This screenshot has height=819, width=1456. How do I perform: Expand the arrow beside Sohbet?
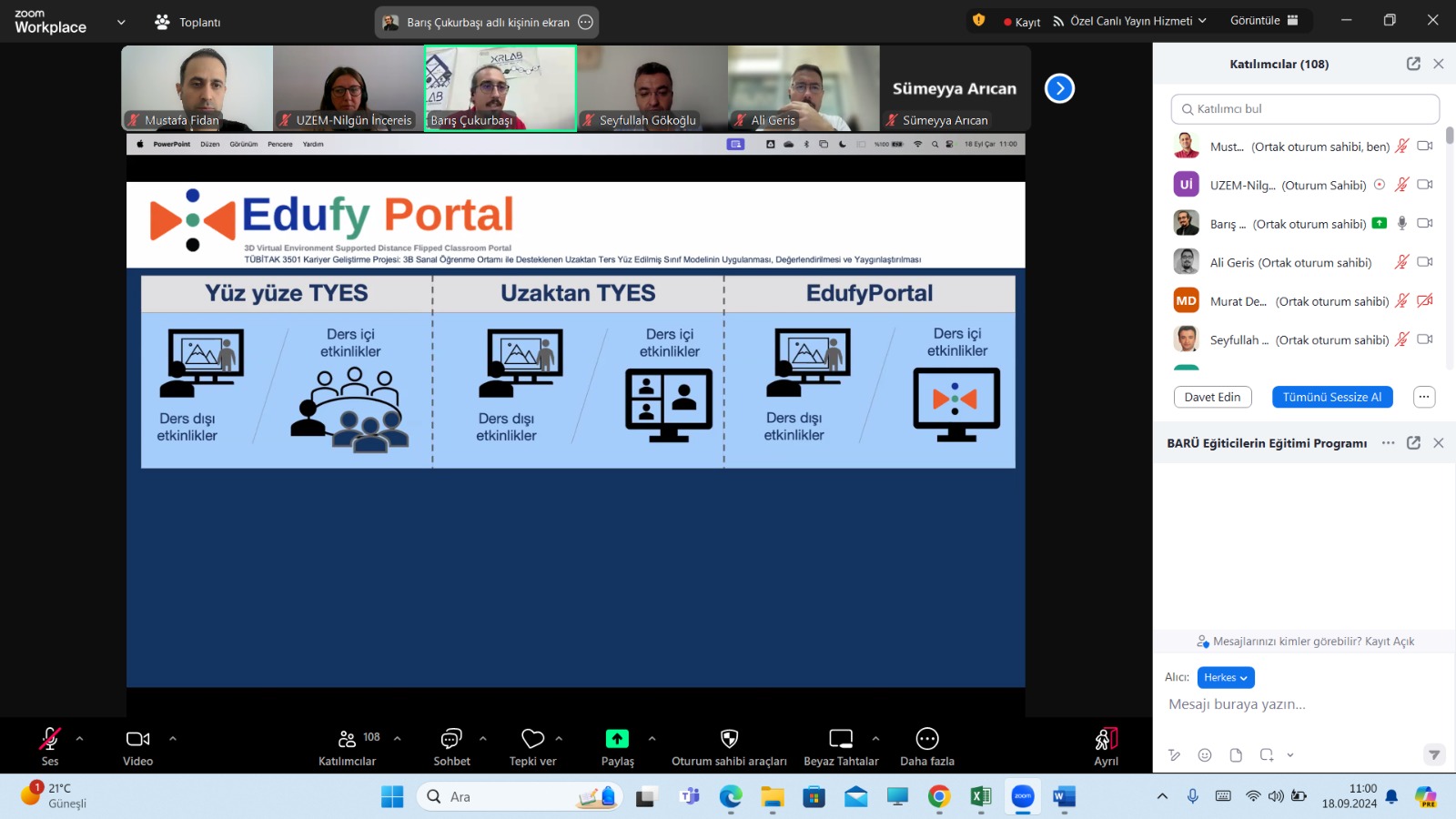tap(483, 738)
